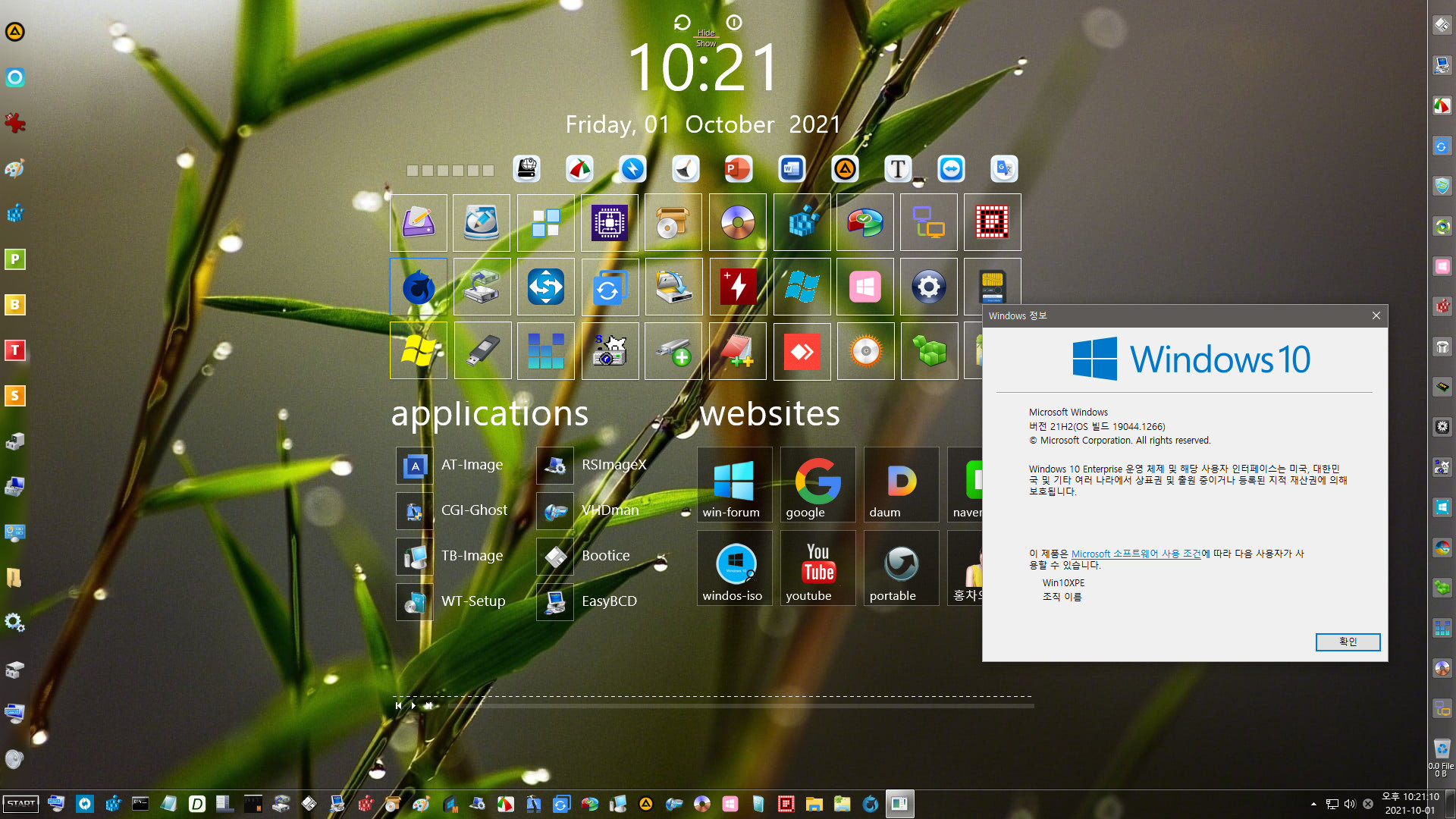This screenshot has height=819, width=1456.
Task: Open the daum website tile
Action: click(x=901, y=485)
